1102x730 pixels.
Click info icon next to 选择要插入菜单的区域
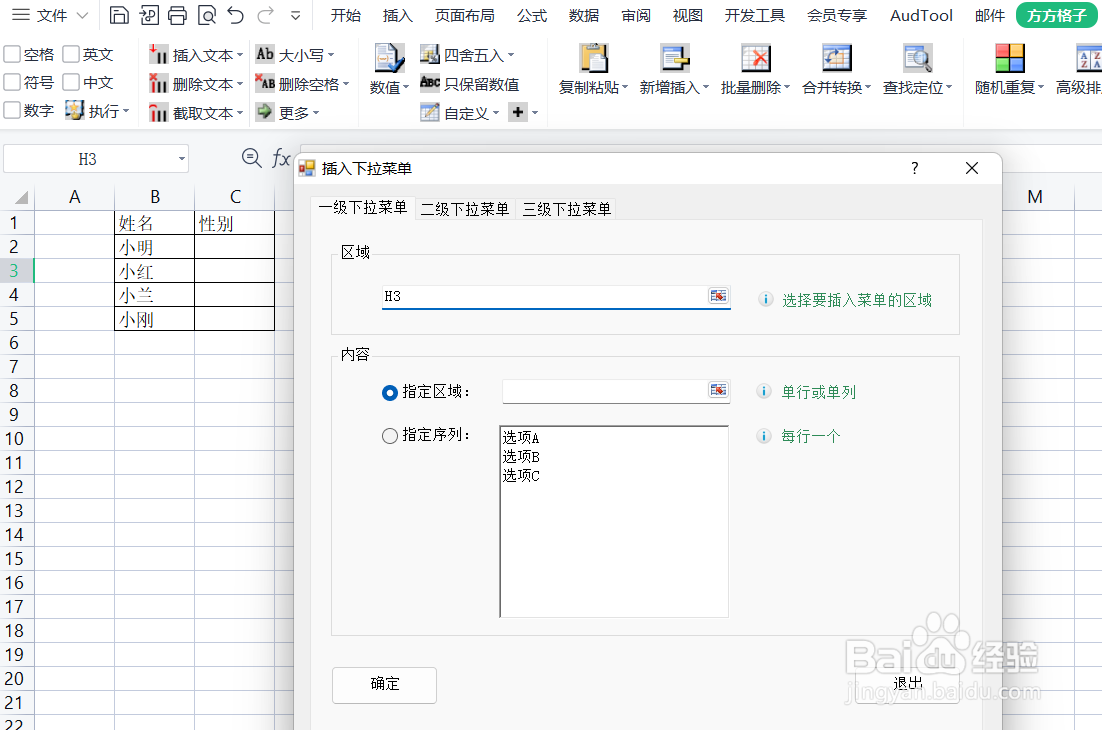[765, 300]
